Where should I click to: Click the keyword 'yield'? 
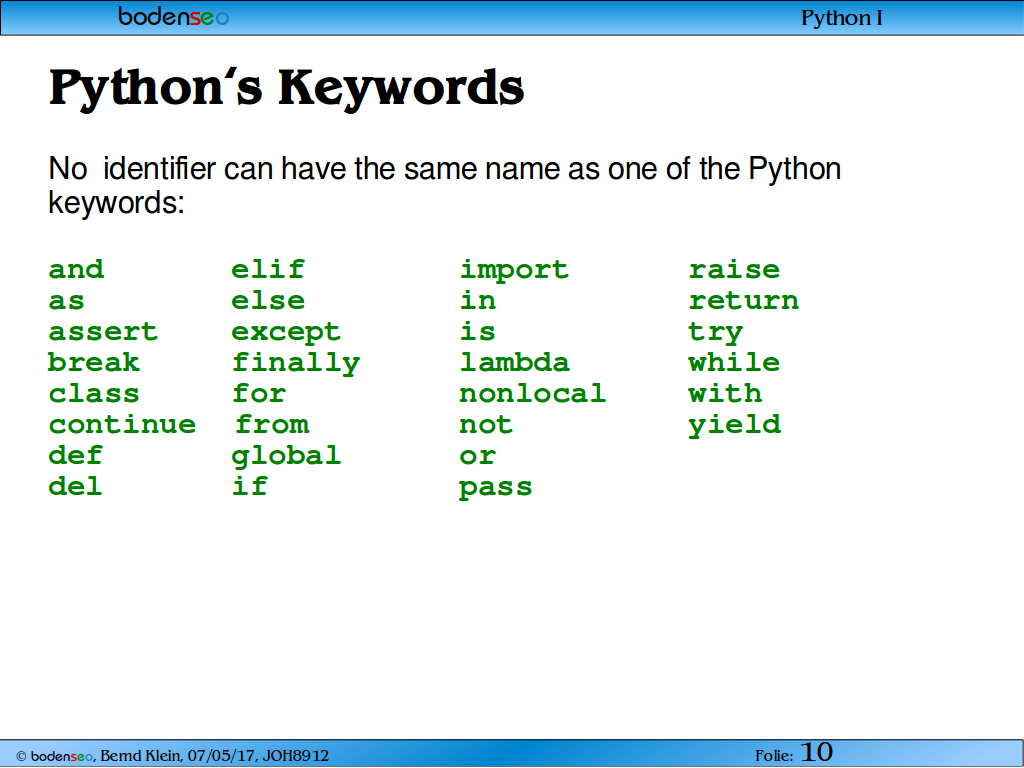735,426
